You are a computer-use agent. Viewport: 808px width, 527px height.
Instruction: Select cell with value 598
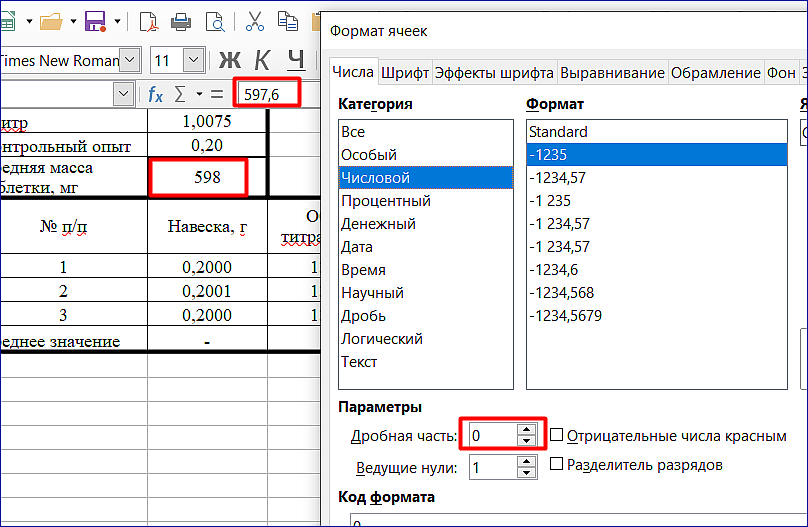(207, 177)
